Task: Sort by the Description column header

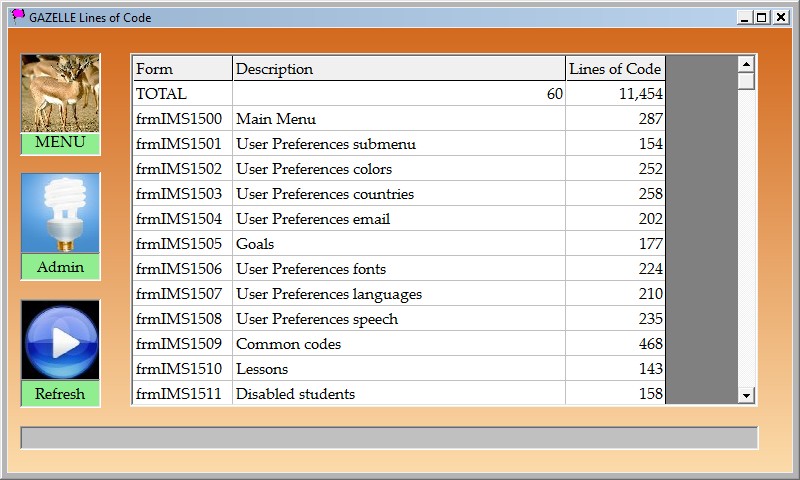Action: coord(398,69)
